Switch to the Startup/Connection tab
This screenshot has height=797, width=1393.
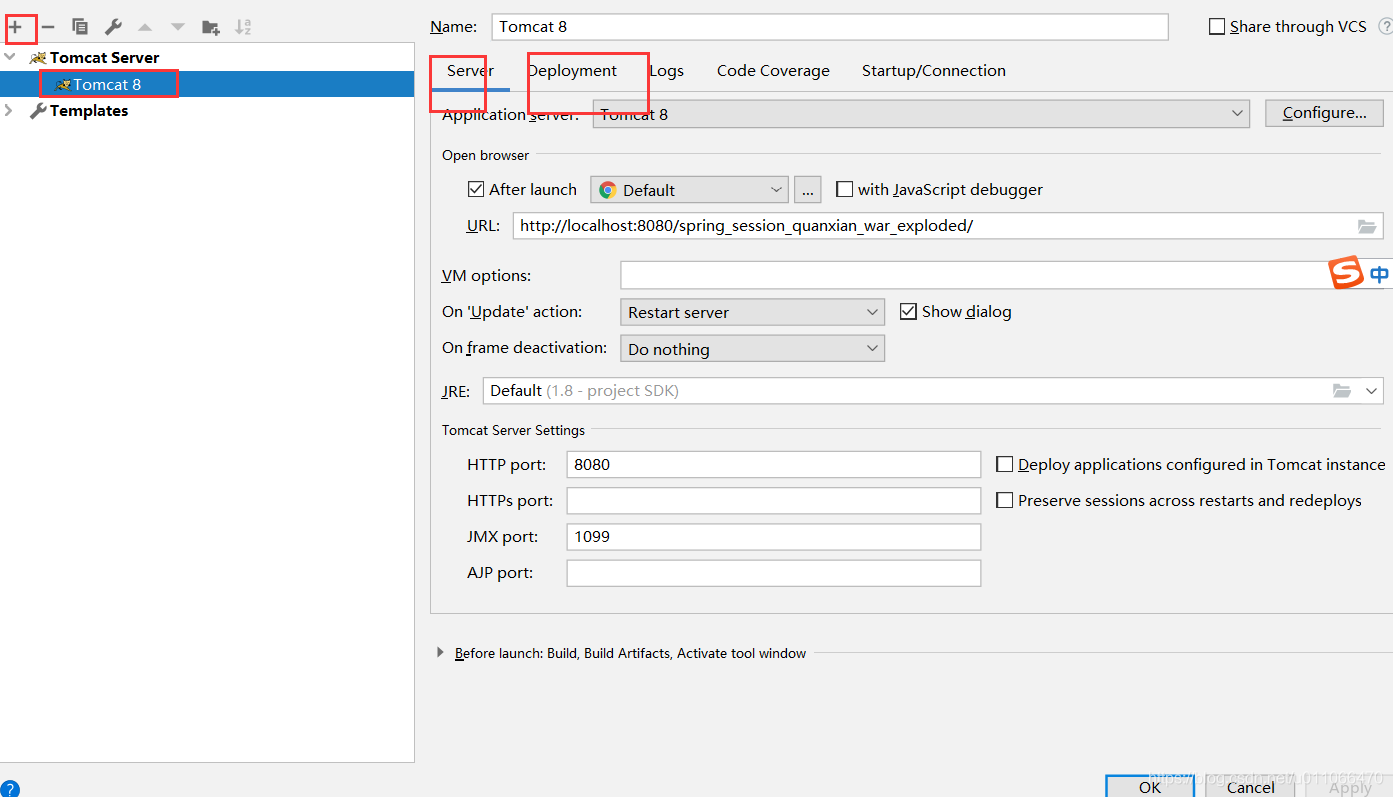[x=934, y=71]
